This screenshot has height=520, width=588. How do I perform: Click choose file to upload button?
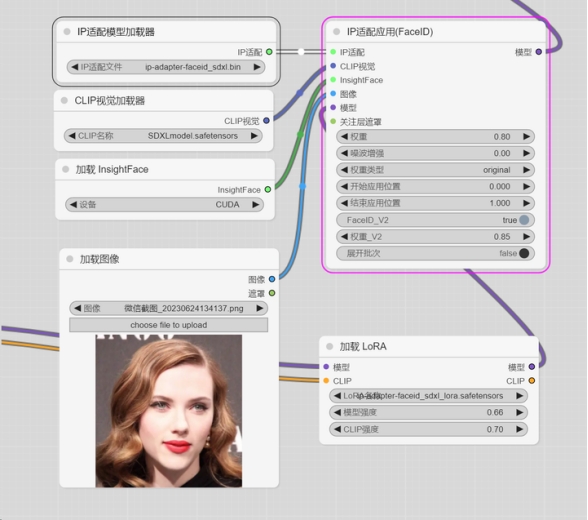[x=168, y=325]
